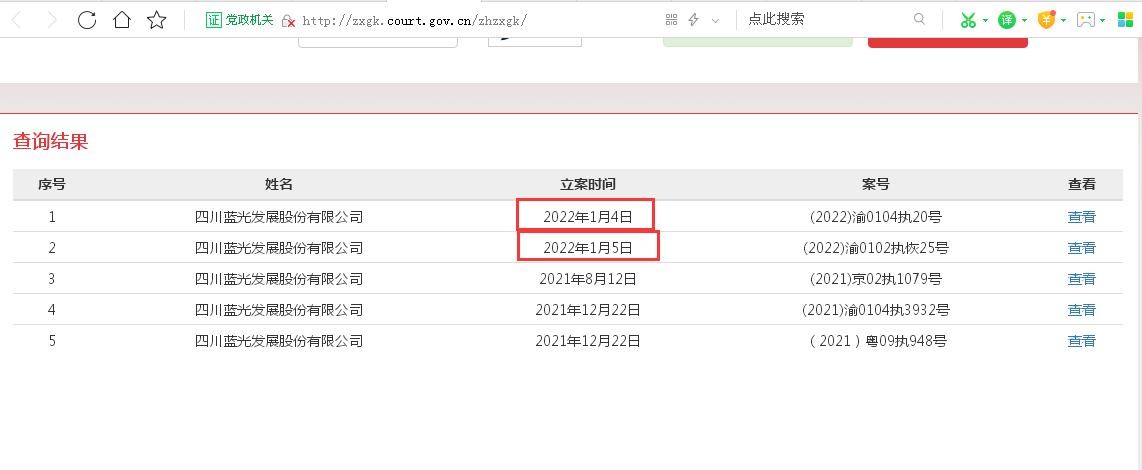The image size is (1142, 470).
Task: Click sequence number 3 in third row
Action: click(x=52, y=278)
